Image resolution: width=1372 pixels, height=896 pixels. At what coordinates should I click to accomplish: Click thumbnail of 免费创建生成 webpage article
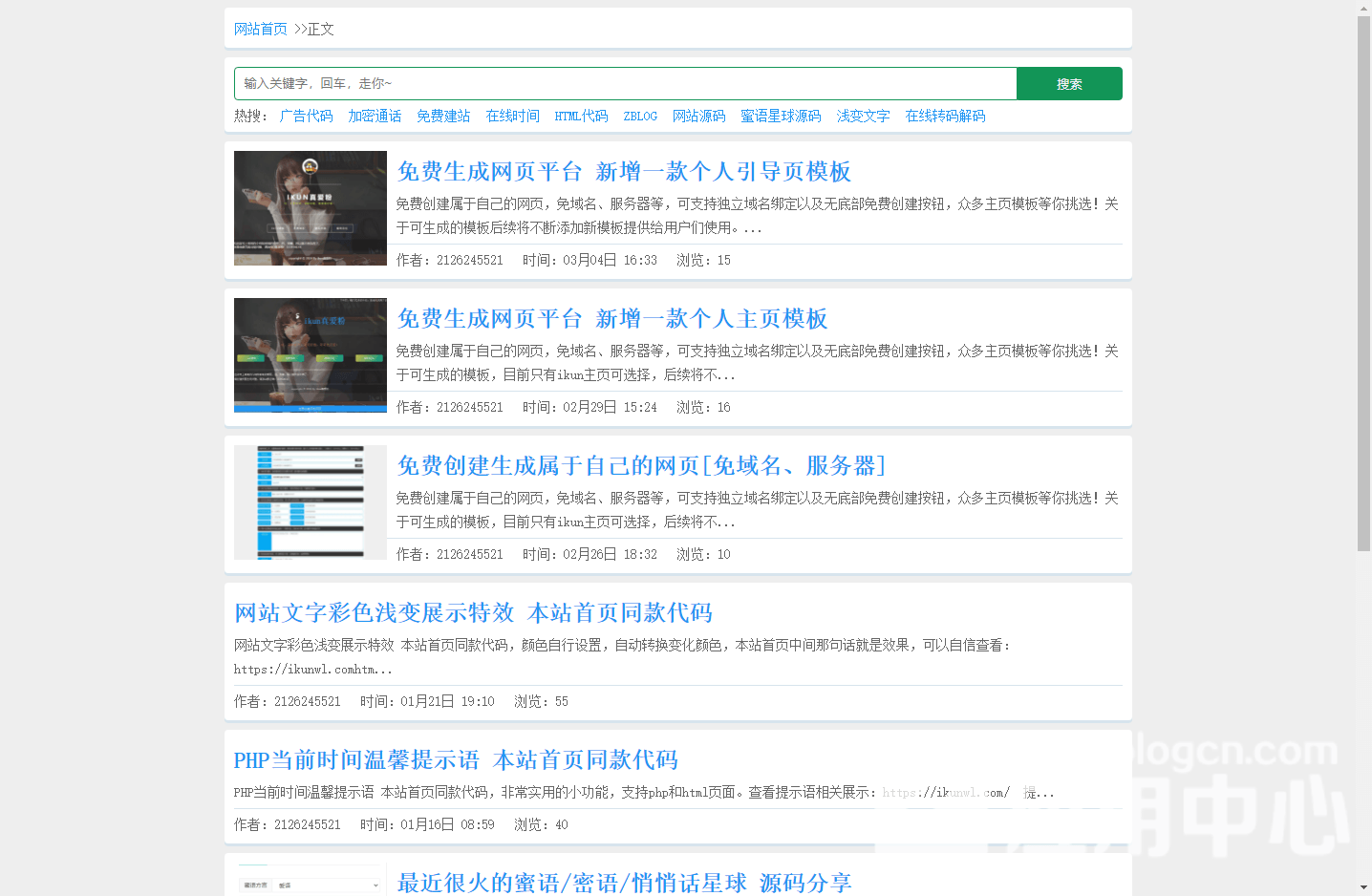311,502
